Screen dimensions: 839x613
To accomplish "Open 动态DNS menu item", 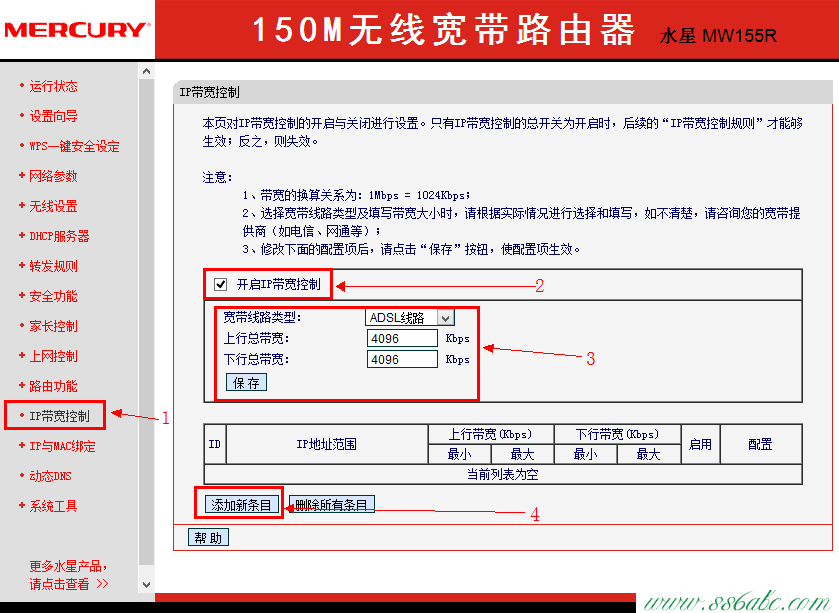I will coord(50,476).
